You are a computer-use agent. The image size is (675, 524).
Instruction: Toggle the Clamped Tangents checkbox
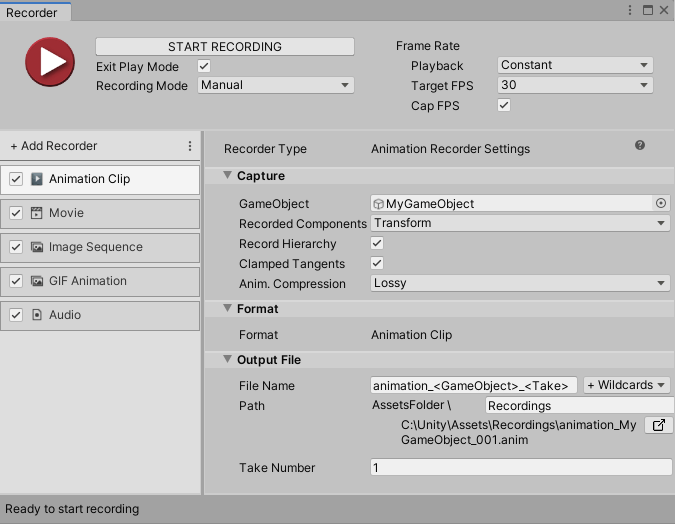point(377,263)
